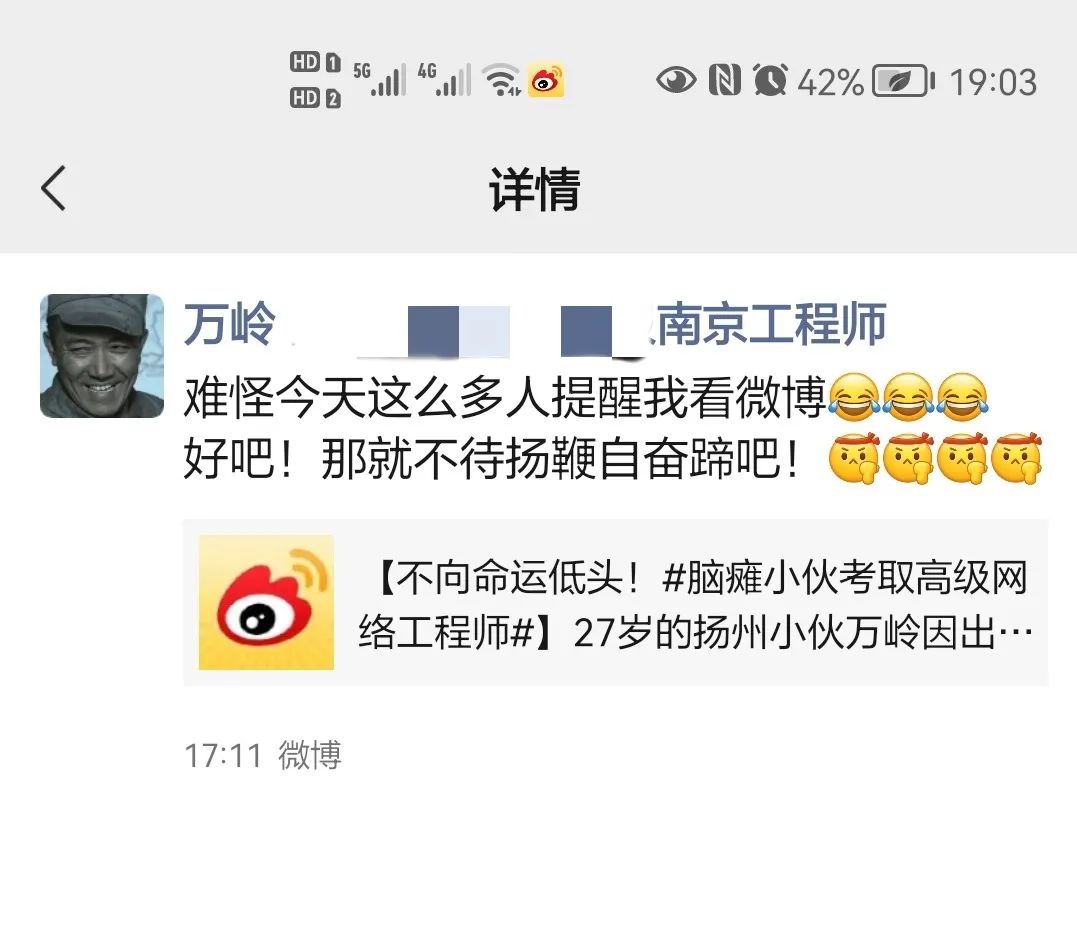
Task: Open the Weibo logo link thumbnail
Action: 267,602
